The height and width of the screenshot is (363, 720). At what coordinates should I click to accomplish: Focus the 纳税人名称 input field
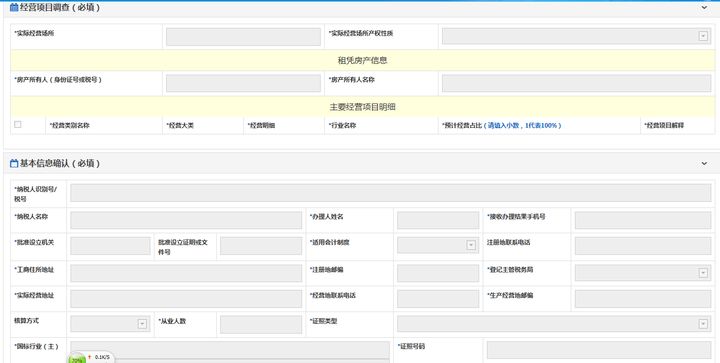pos(186,220)
